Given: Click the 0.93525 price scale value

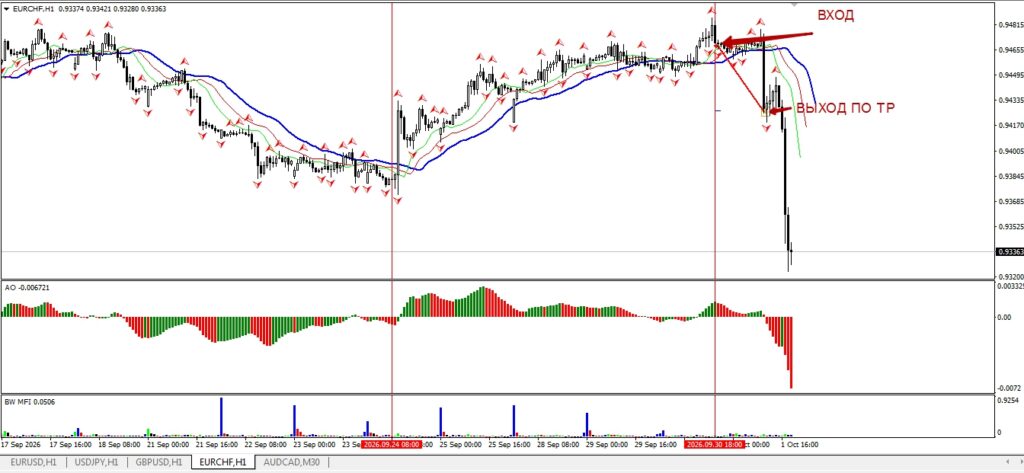Looking at the screenshot, I should 1010,227.
